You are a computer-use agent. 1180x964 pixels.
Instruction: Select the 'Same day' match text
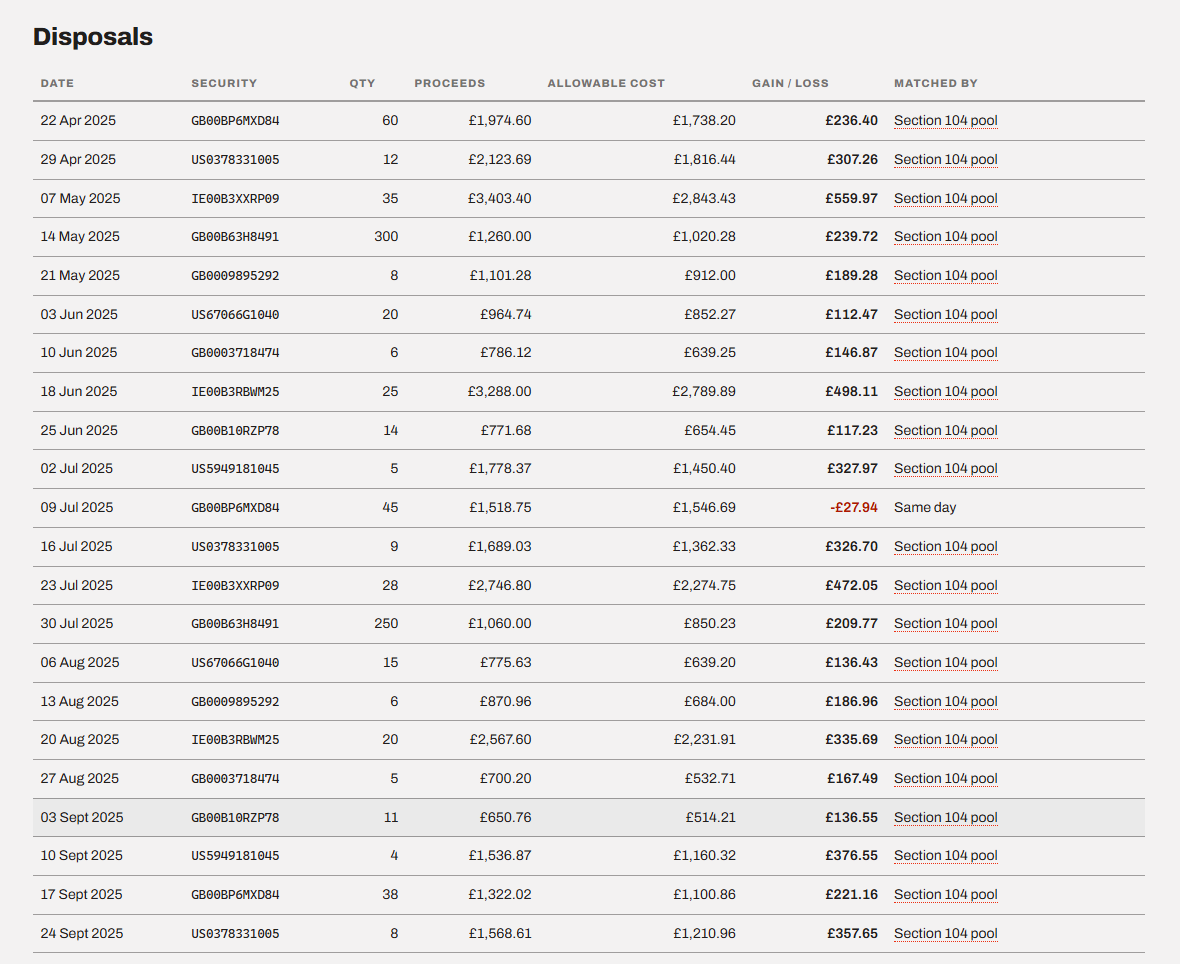(x=925, y=507)
